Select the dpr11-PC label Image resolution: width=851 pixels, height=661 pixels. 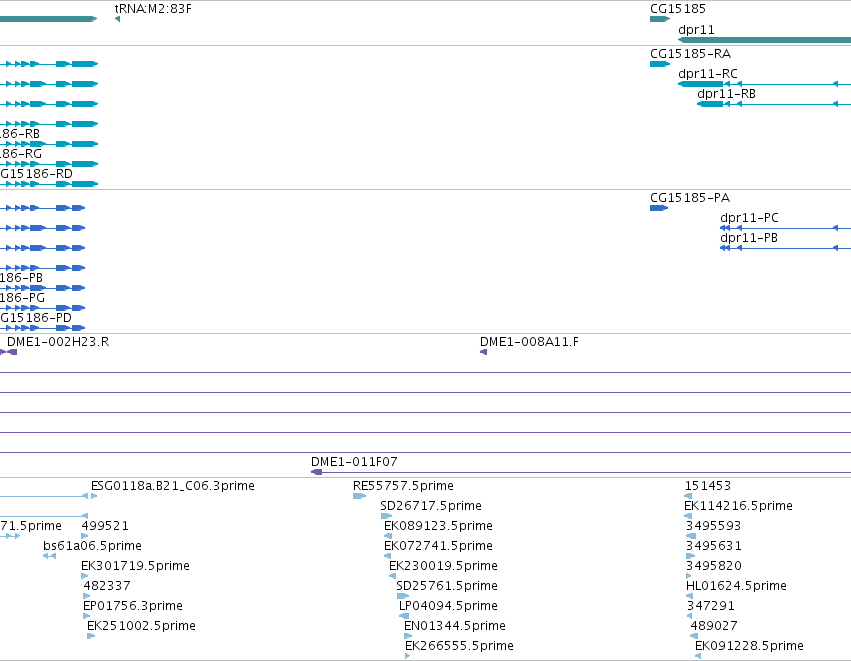[749, 218]
